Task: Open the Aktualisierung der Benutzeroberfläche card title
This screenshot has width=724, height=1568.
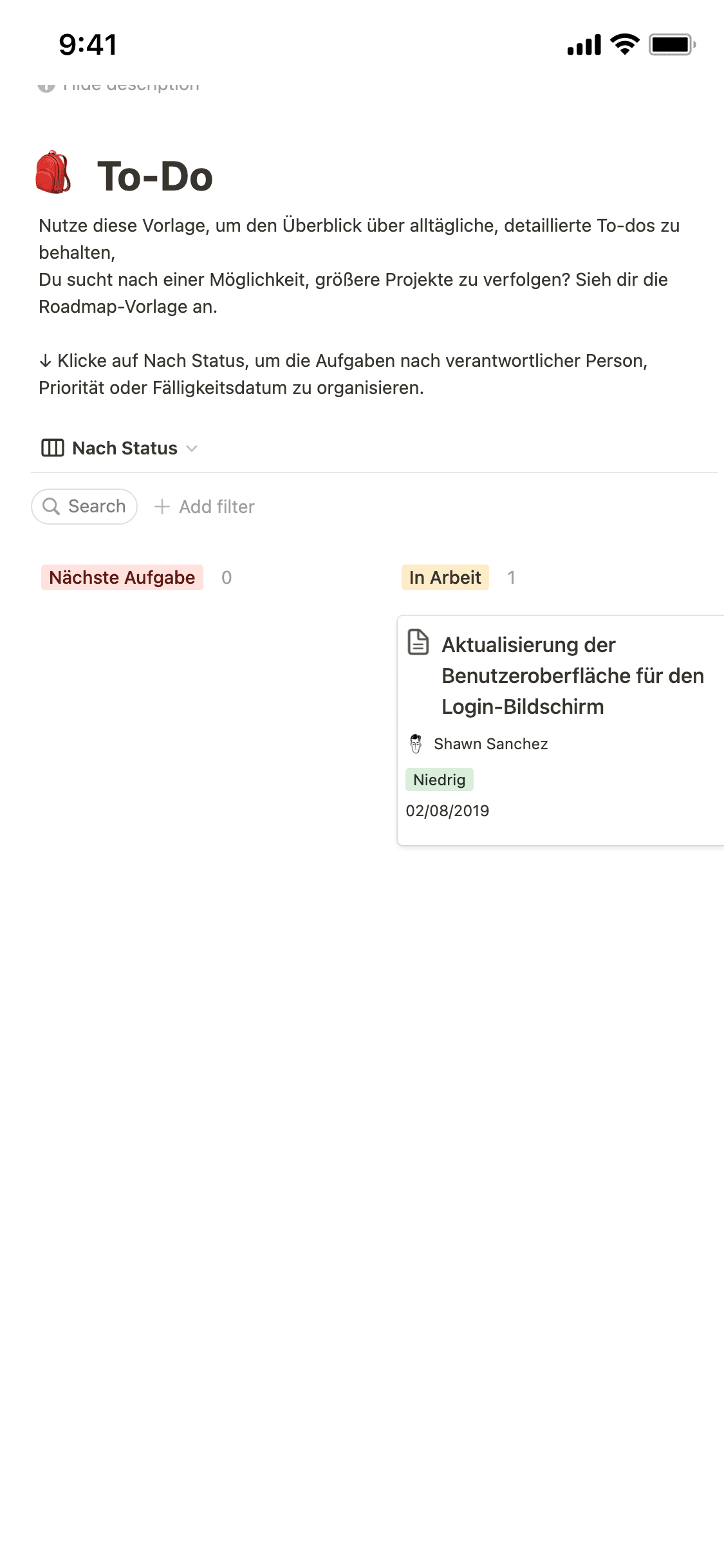Action: coord(573,676)
